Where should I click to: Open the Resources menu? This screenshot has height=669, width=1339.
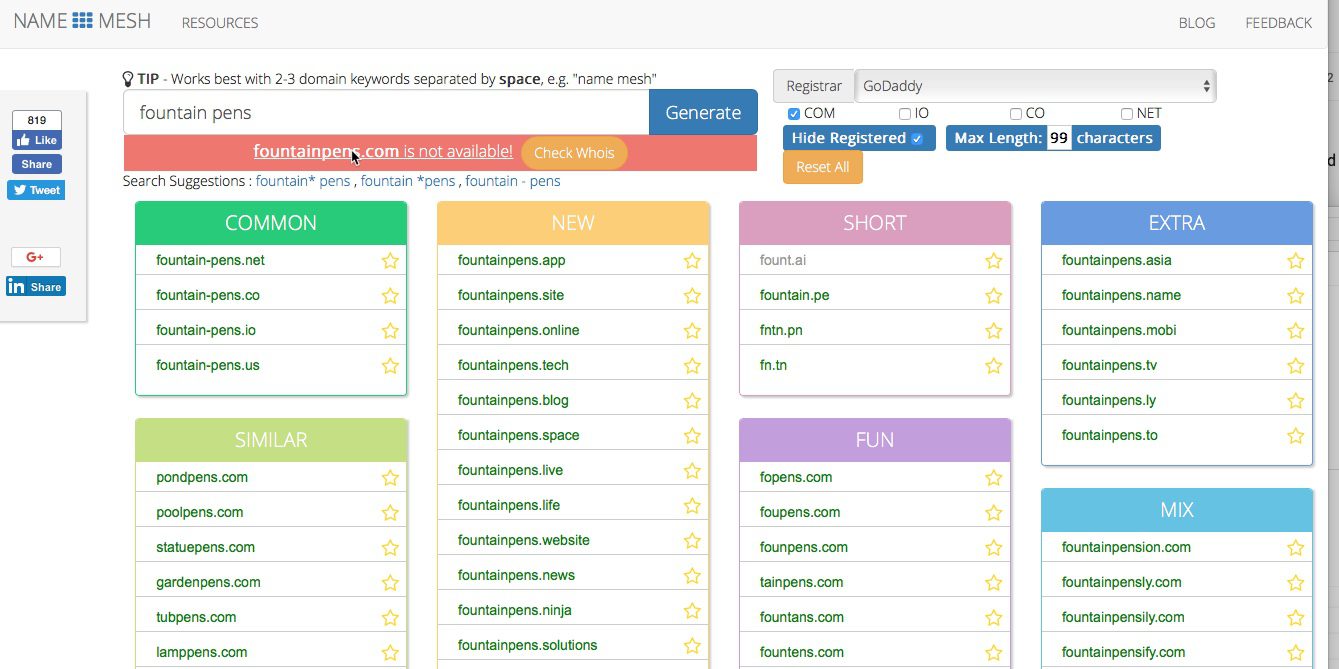[220, 23]
